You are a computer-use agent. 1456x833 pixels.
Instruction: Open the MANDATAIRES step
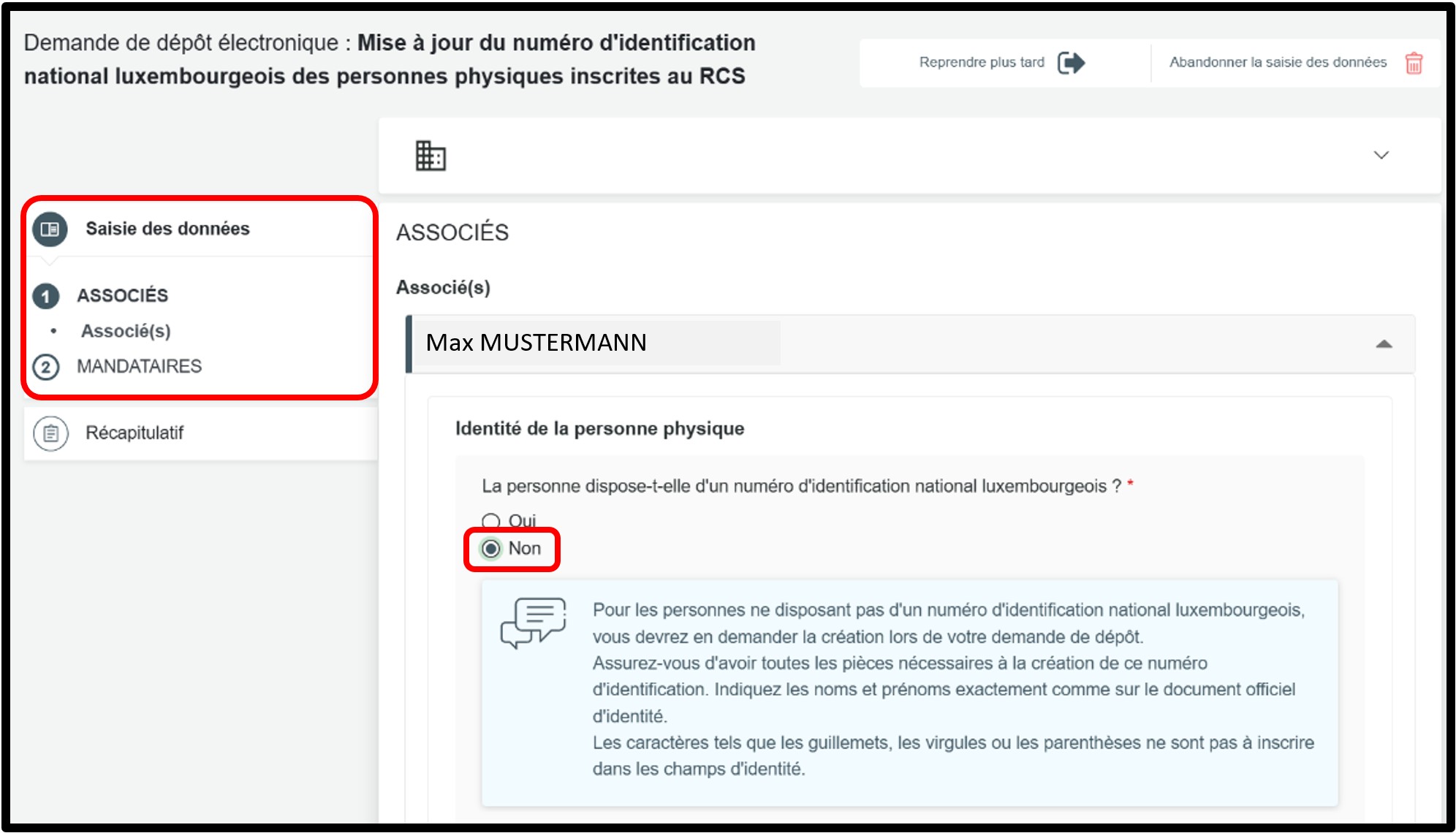[x=139, y=366]
